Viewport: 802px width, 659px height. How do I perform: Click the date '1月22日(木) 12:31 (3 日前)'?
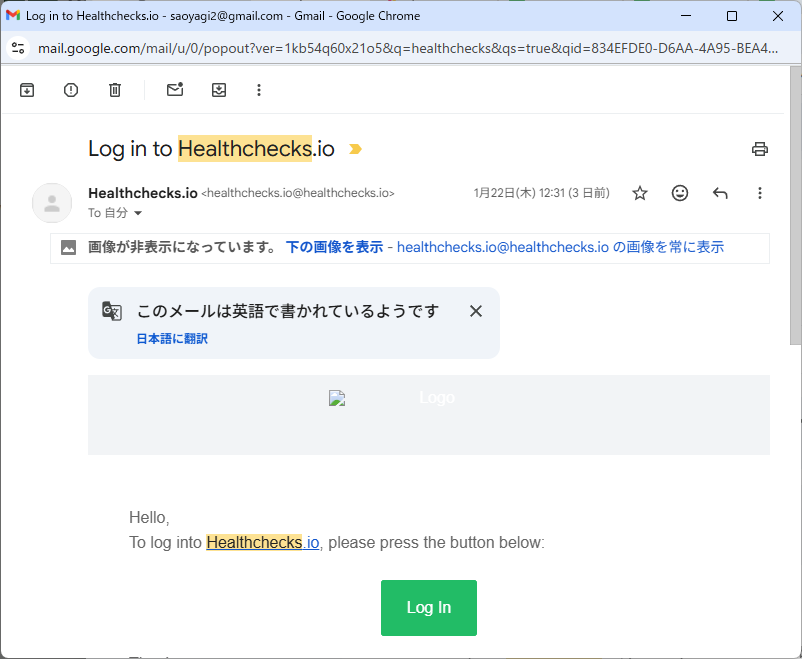pos(542,193)
